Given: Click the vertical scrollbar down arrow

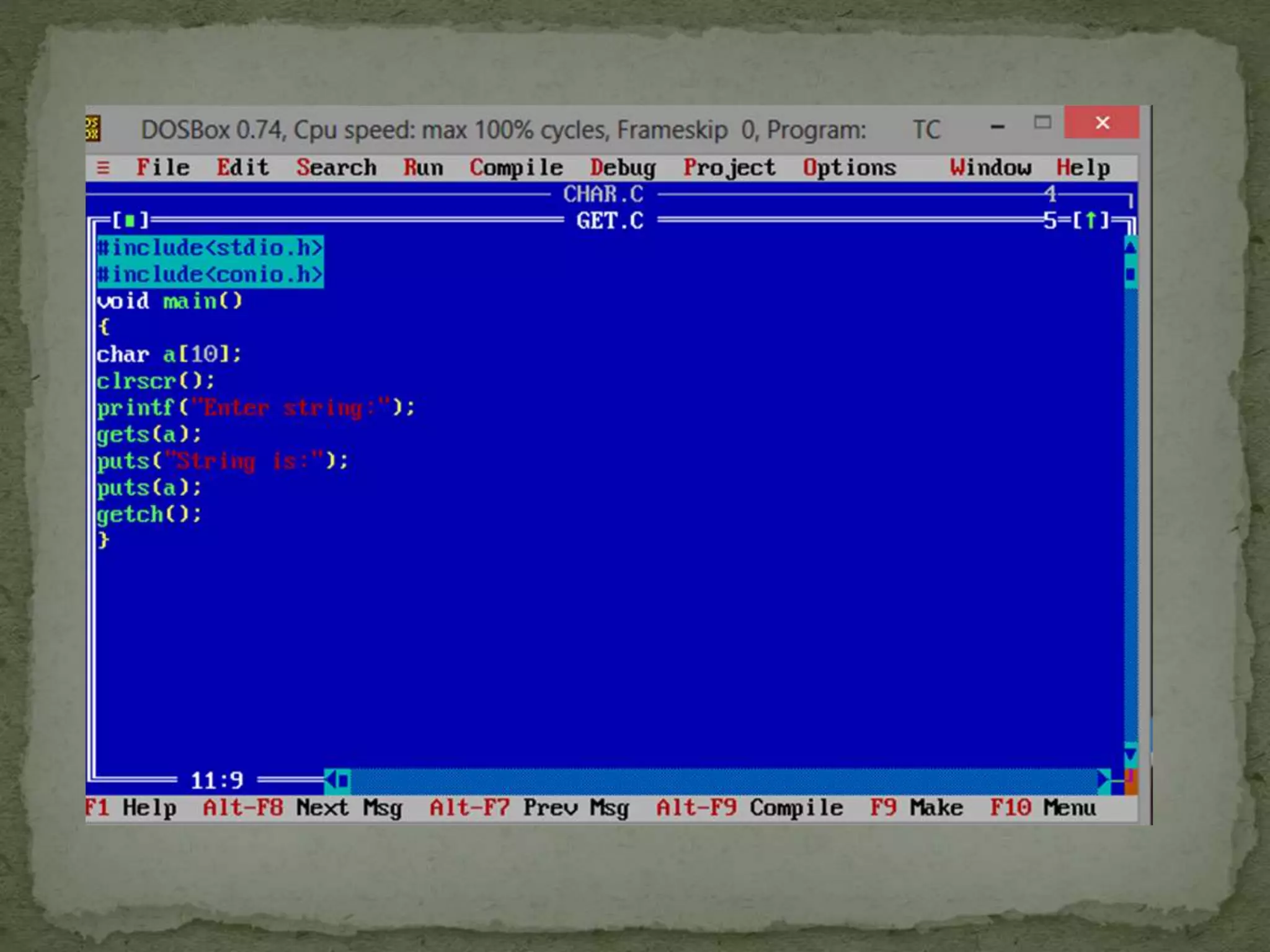Looking at the screenshot, I should (x=1130, y=754).
